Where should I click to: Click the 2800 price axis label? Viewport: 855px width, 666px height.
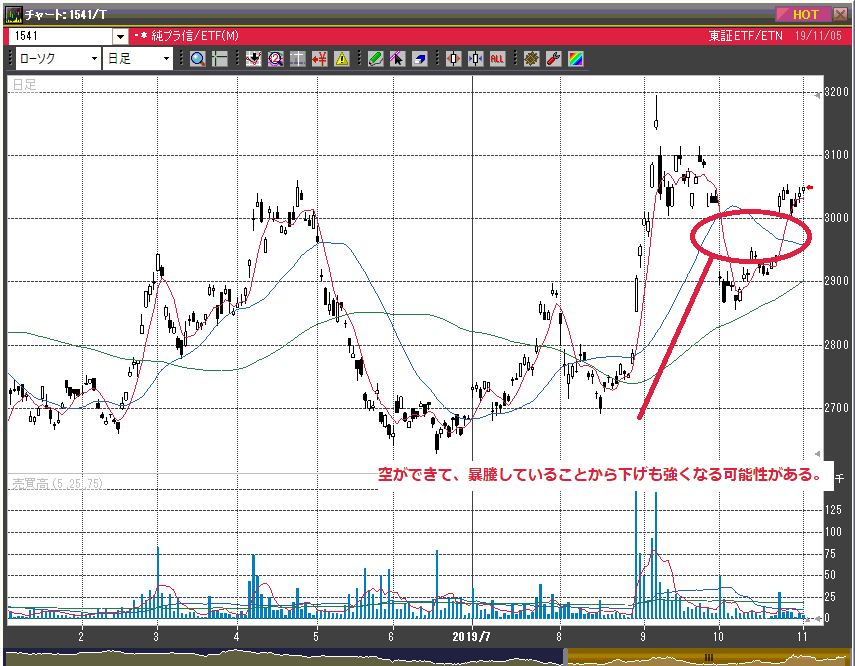click(836, 345)
